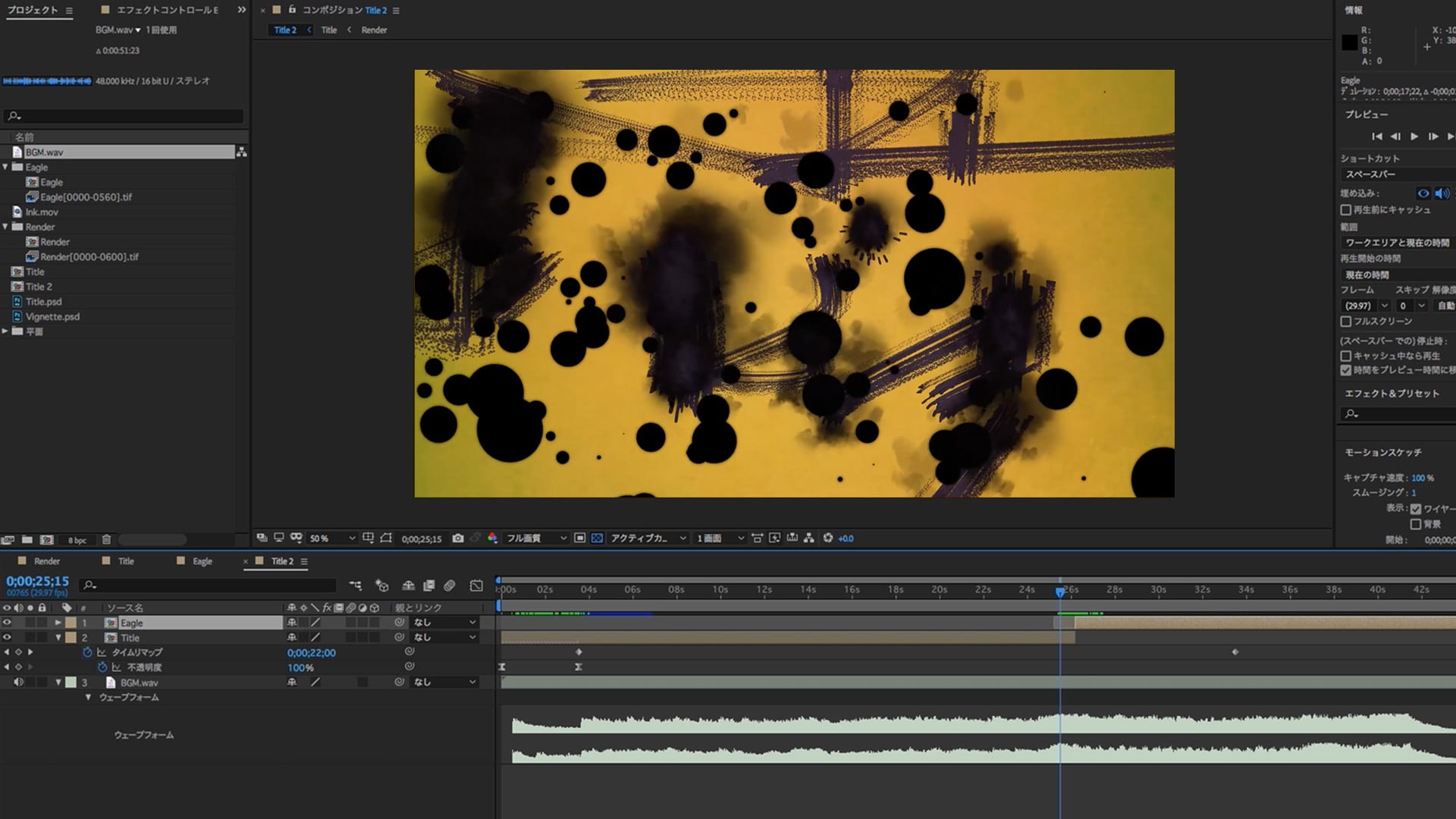Expand the Eagle layer properties

(58, 623)
